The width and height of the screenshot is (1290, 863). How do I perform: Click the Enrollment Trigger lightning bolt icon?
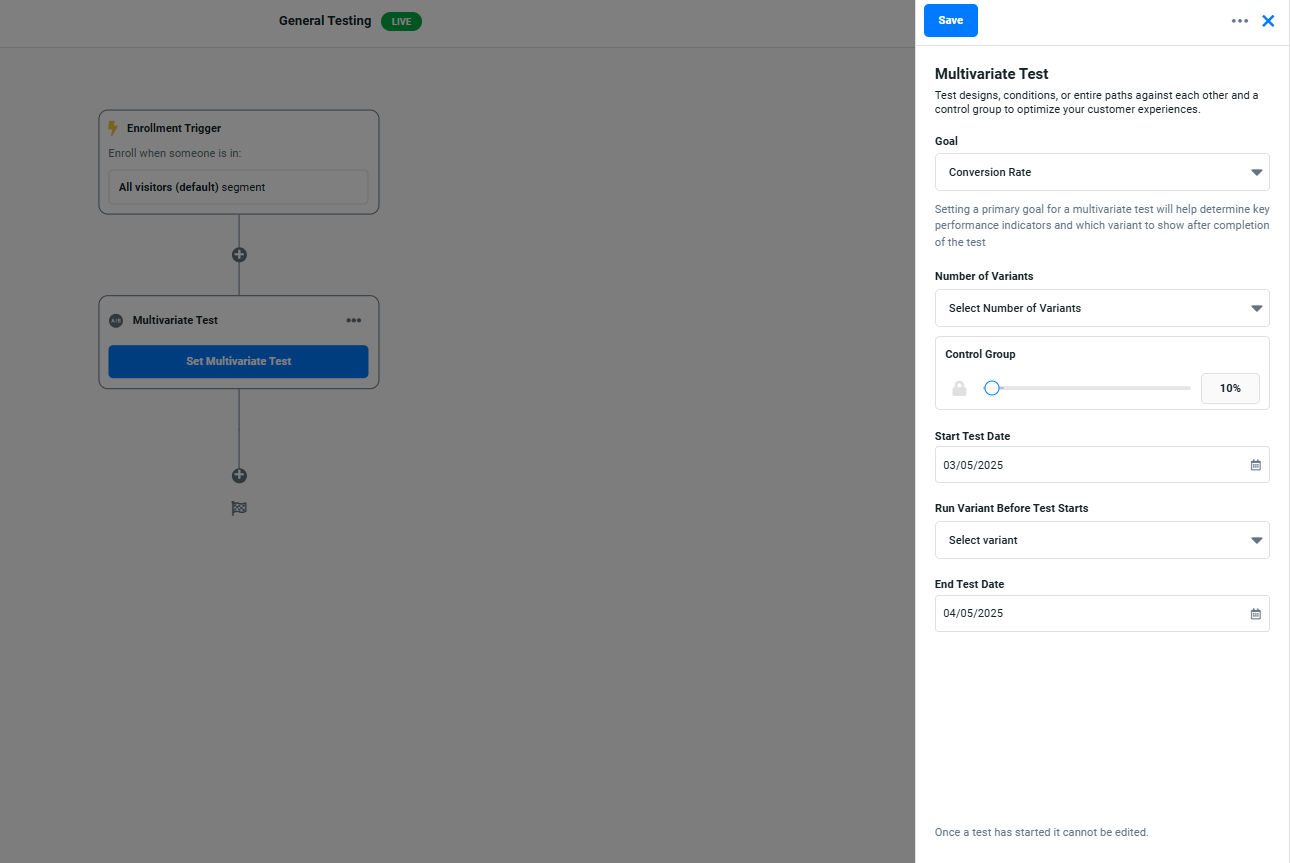[x=113, y=128]
